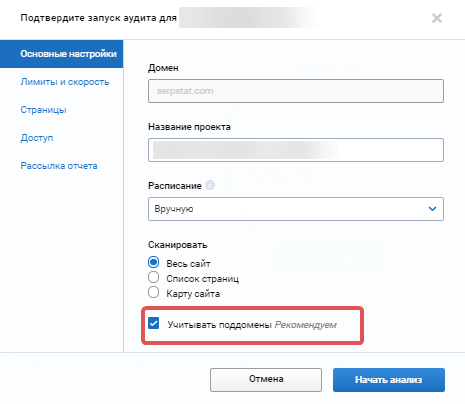Click the Весь сайт option label text
The width and height of the screenshot is (465, 404).
(x=188, y=264)
